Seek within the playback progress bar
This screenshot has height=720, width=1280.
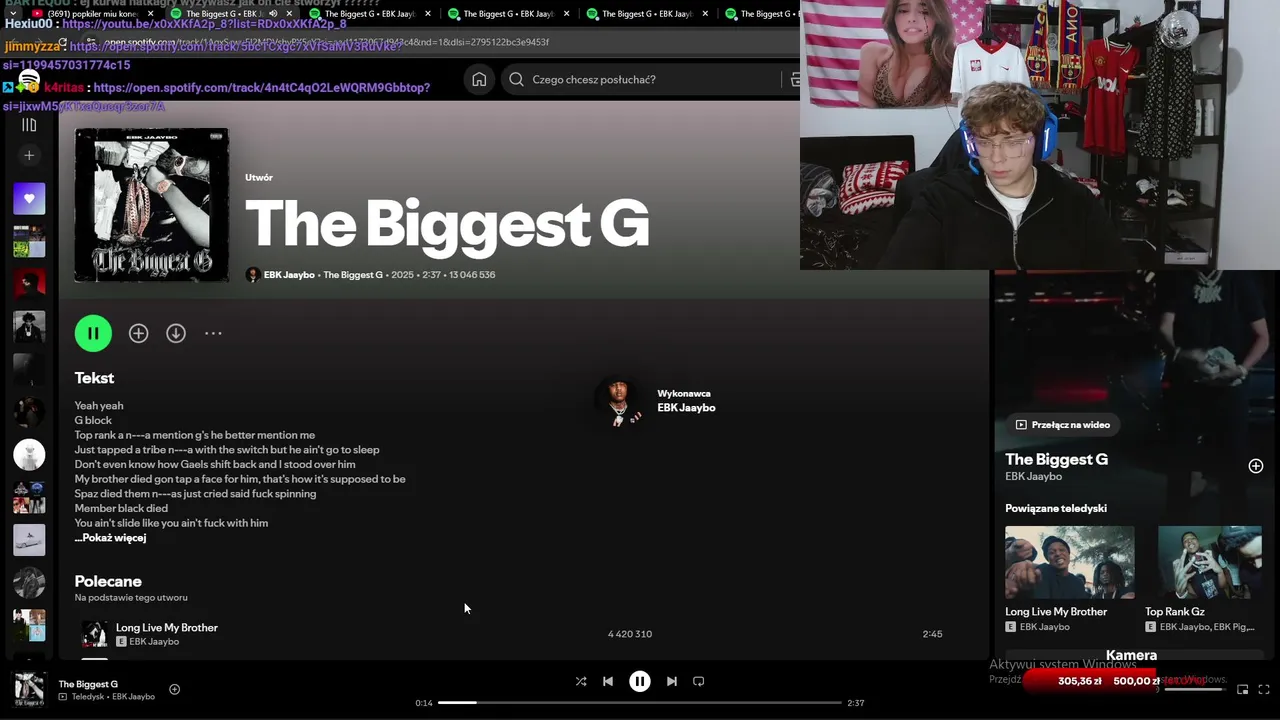640,703
